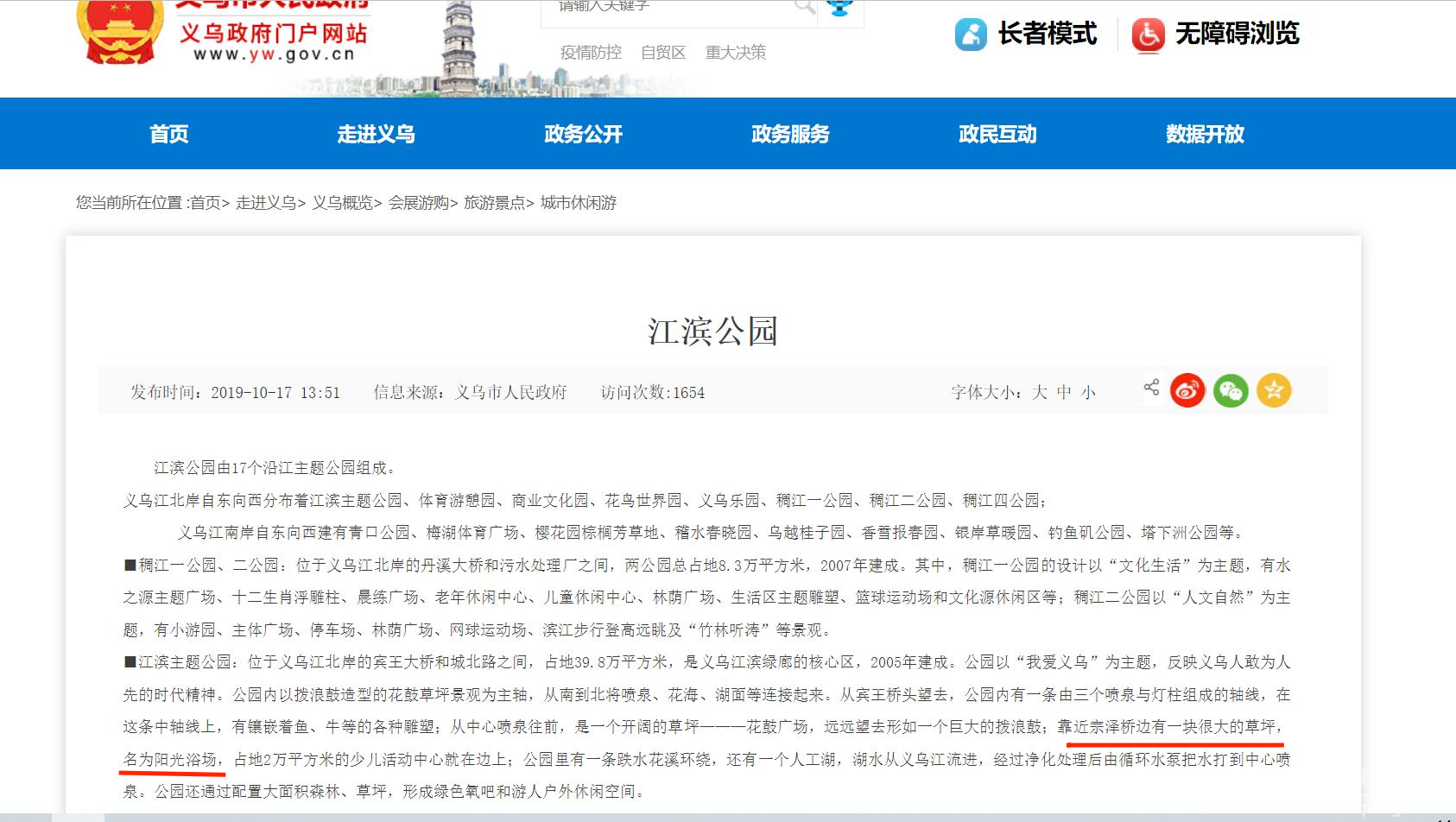The width and height of the screenshot is (1456, 822).
Task: Open the 首页 navigation tab
Action: coord(168,134)
